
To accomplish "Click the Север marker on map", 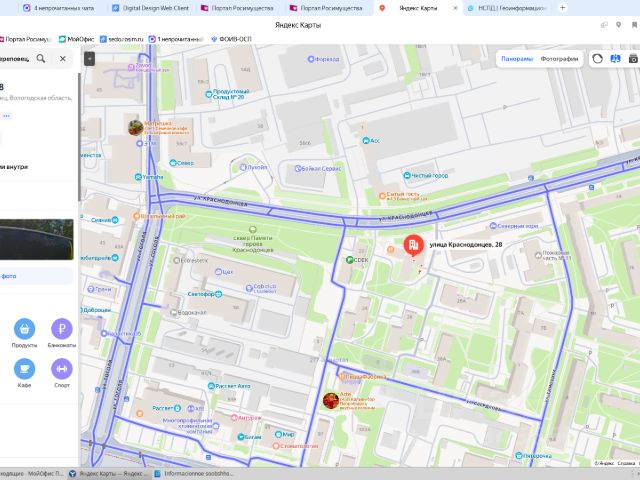I will [173, 163].
